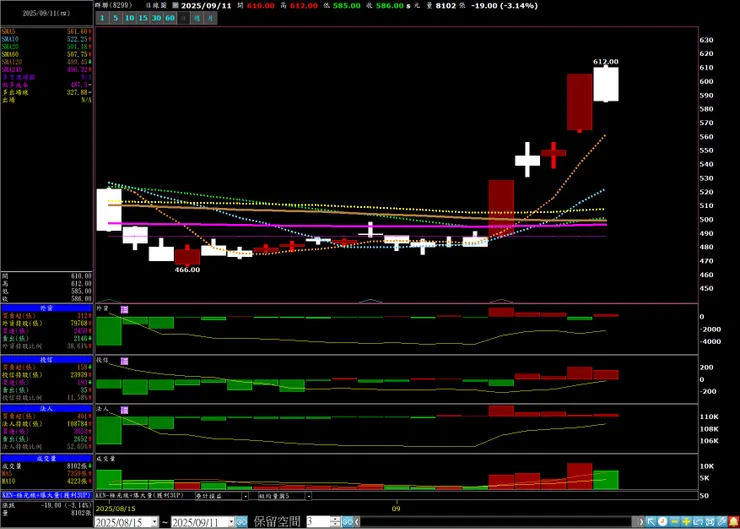Click the orange clock pie icon

tap(663, 521)
